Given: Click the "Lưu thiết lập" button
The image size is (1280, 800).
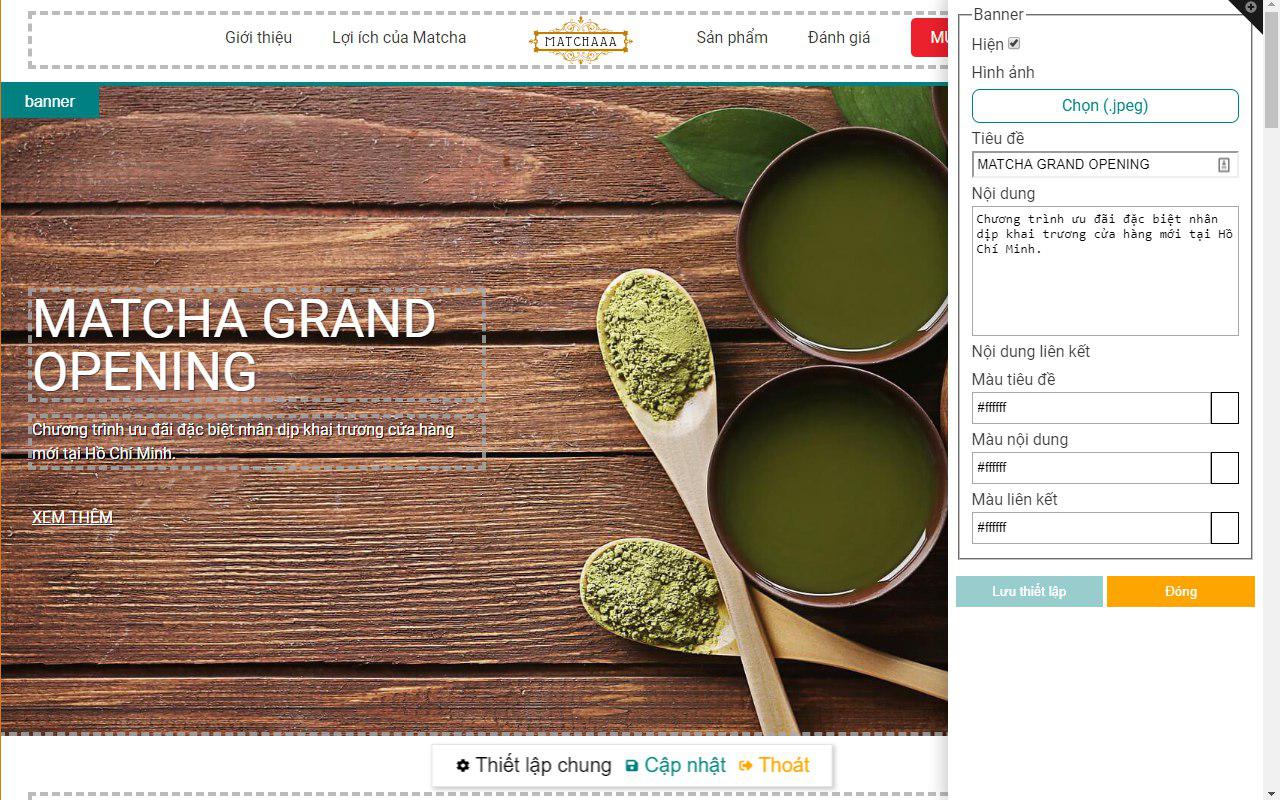Looking at the screenshot, I should (x=1029, y=591).
